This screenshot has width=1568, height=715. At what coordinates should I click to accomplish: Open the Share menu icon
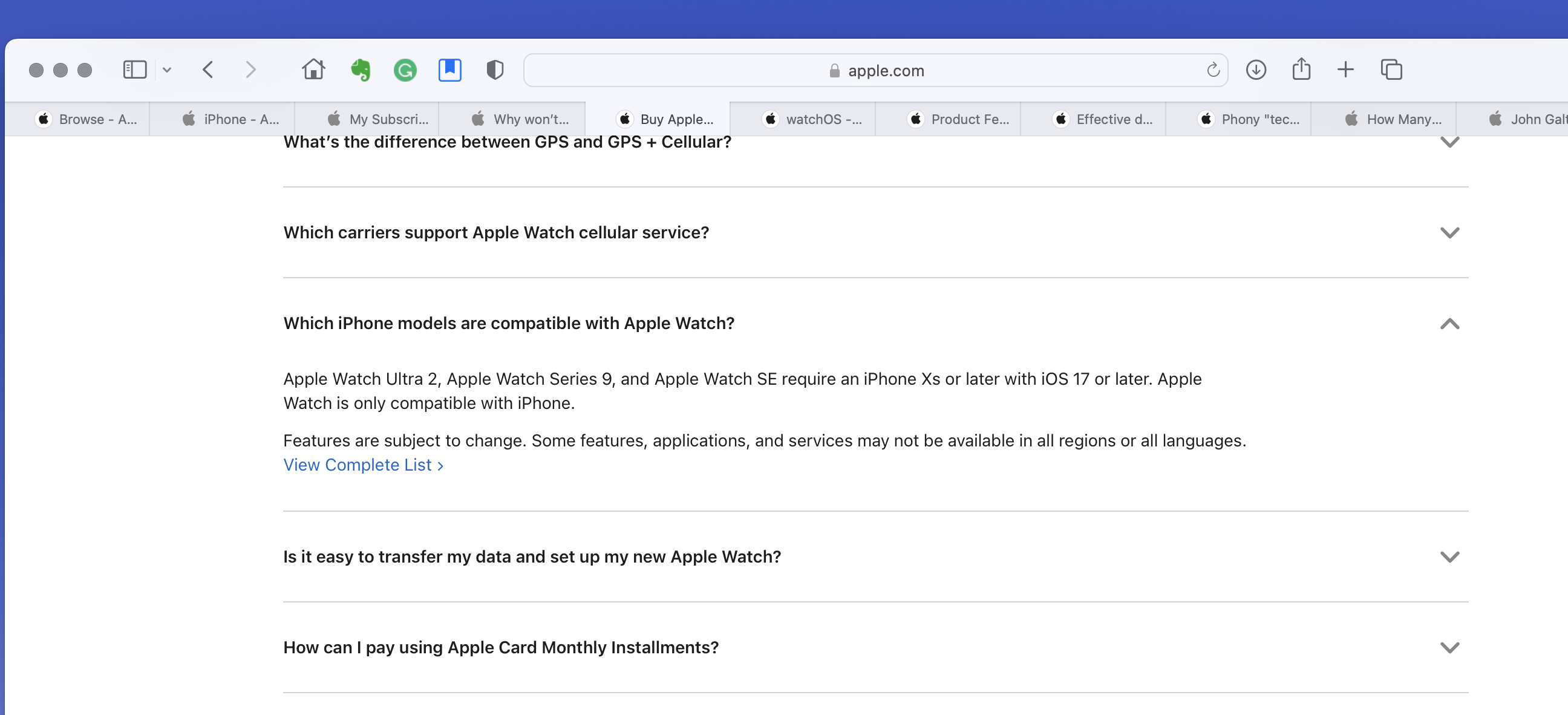pyautogui.click(x=1301, y=70)
